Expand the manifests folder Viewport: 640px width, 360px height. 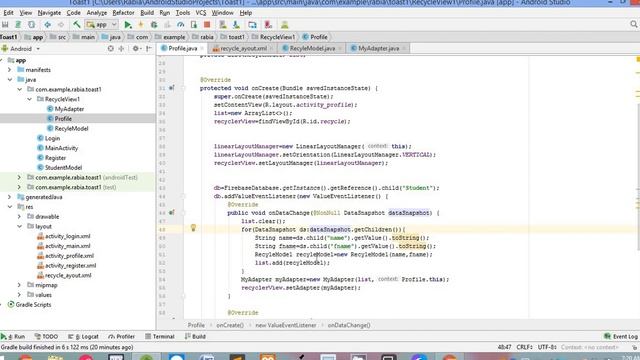tap(9, 70)
